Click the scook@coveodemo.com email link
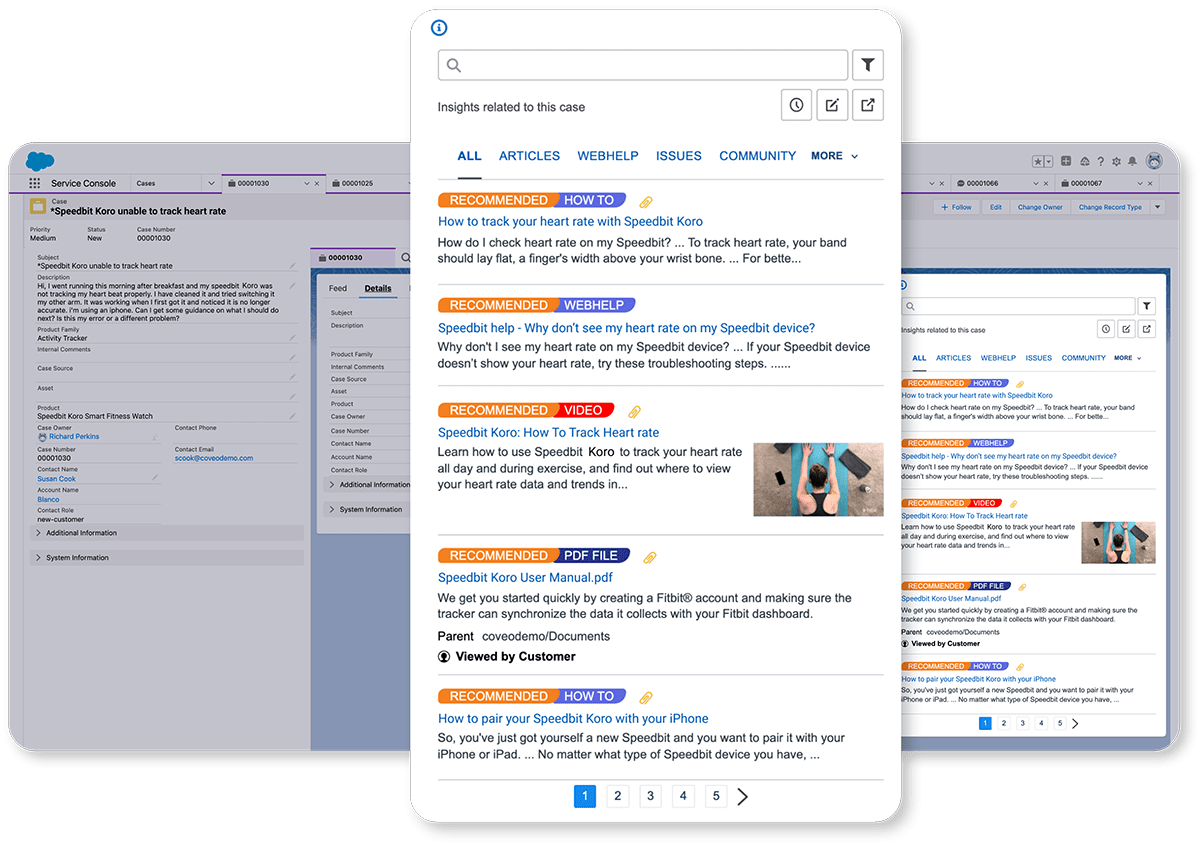This screenshot has width=1200, height=846. pyautogui.click(x=214, y=458)
